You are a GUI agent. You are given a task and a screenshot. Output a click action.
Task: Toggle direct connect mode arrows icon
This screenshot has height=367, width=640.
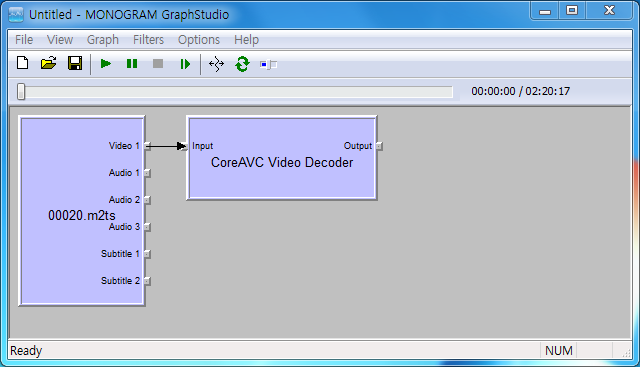[216, 64]
